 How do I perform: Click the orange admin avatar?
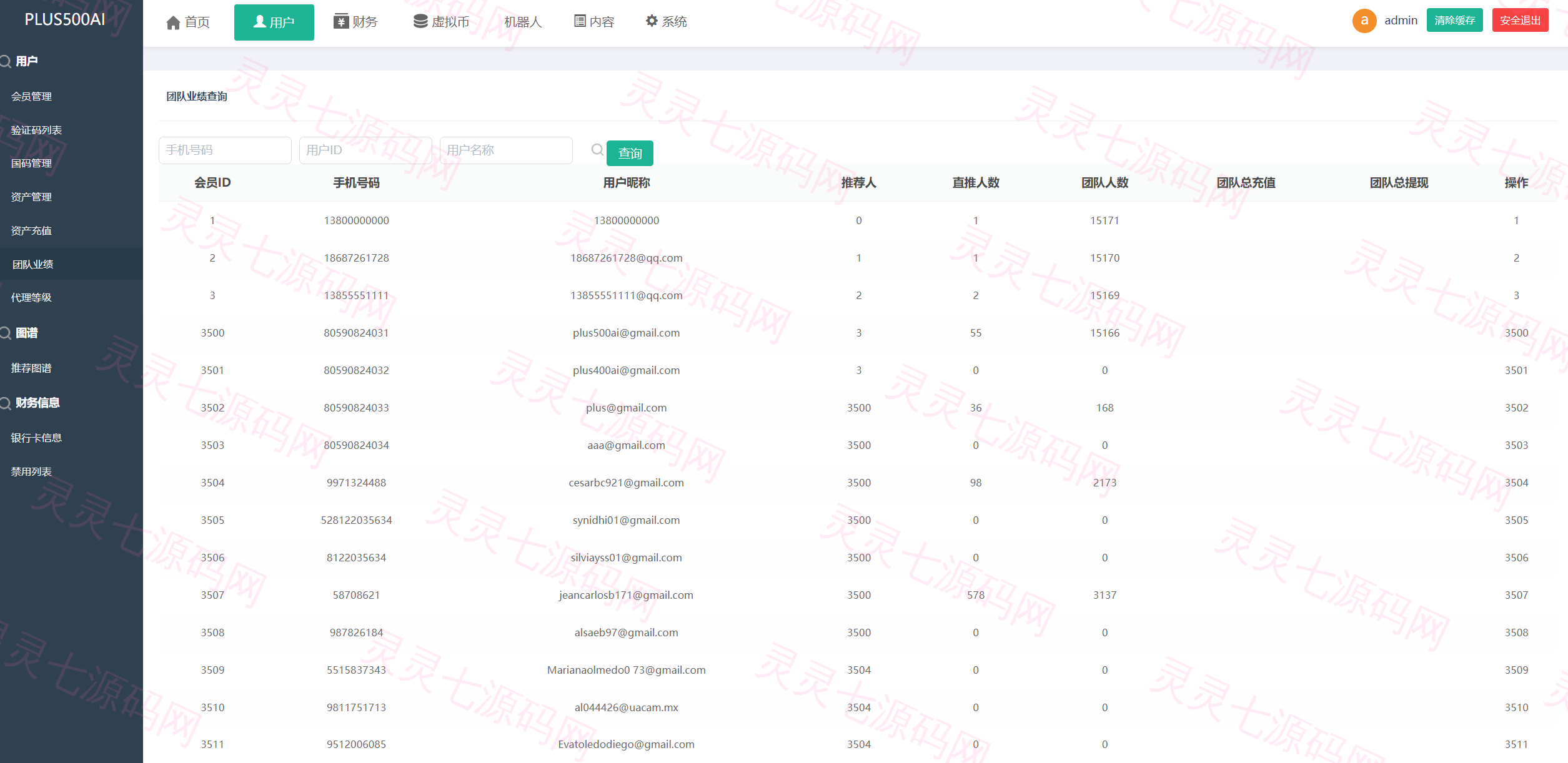pyautogui.click(x=1364, y=21)
